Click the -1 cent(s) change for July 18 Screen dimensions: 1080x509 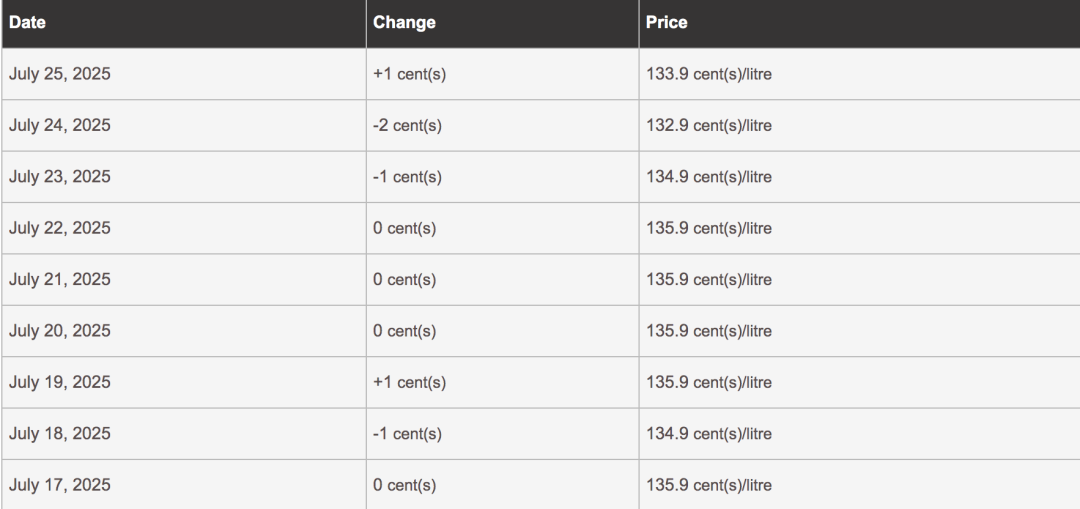[x=407, y=434]
